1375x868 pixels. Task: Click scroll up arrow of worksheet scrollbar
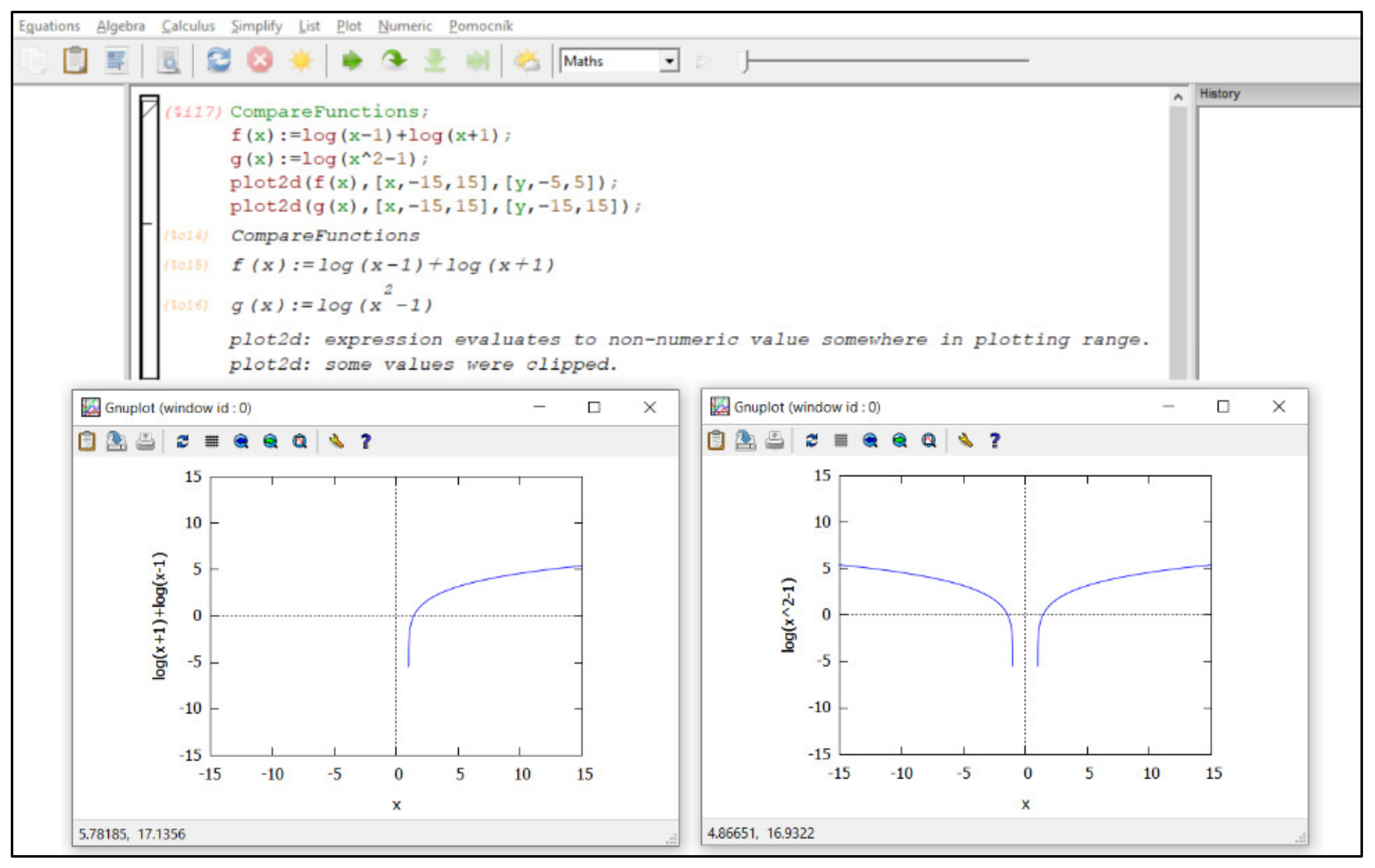point(1178,97)
